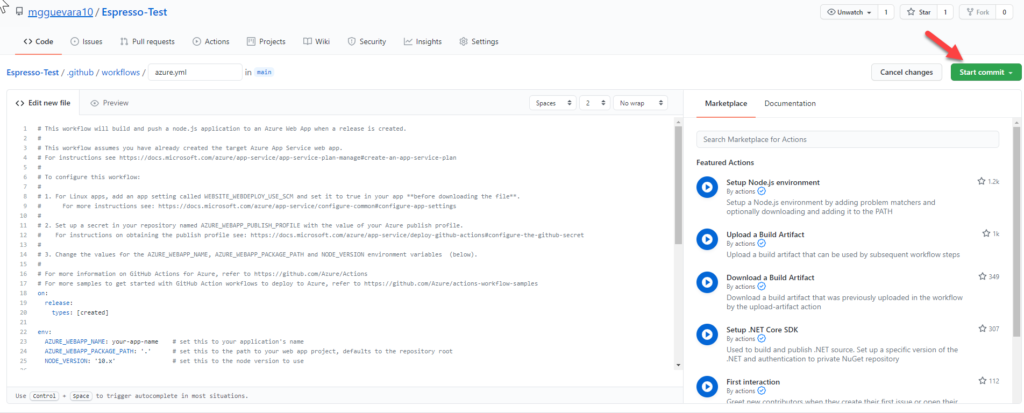Screen dimensions: 1024x413
Task: Switch to the Preview tab
Action: pyautogui.click(x=110, y=103)
